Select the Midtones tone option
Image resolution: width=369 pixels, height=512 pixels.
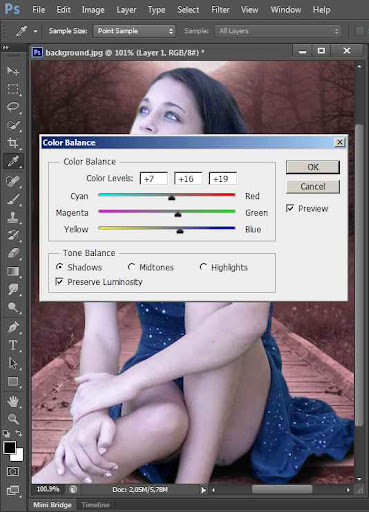[131, 267]
